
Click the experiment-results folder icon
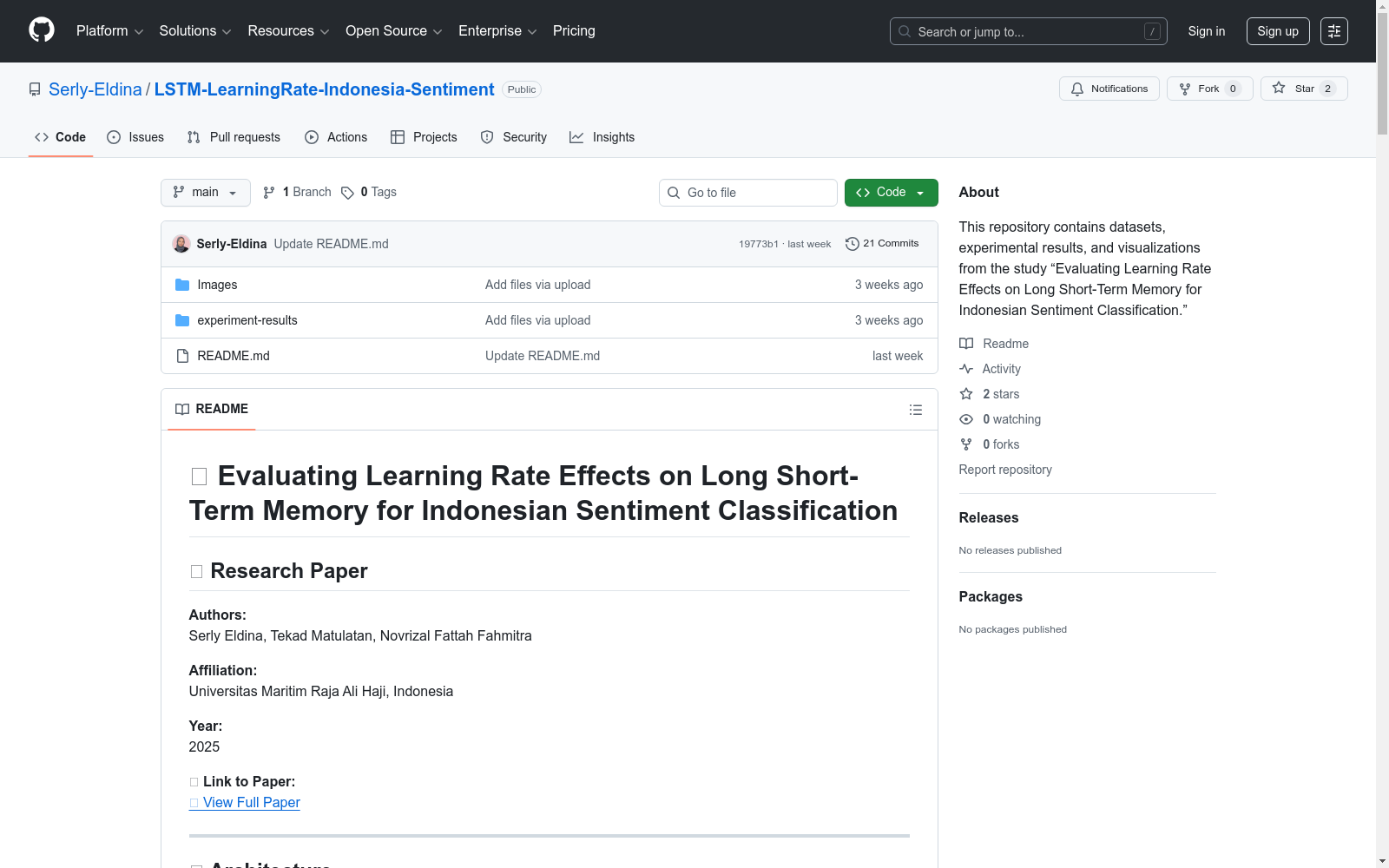tap(182, 320)
